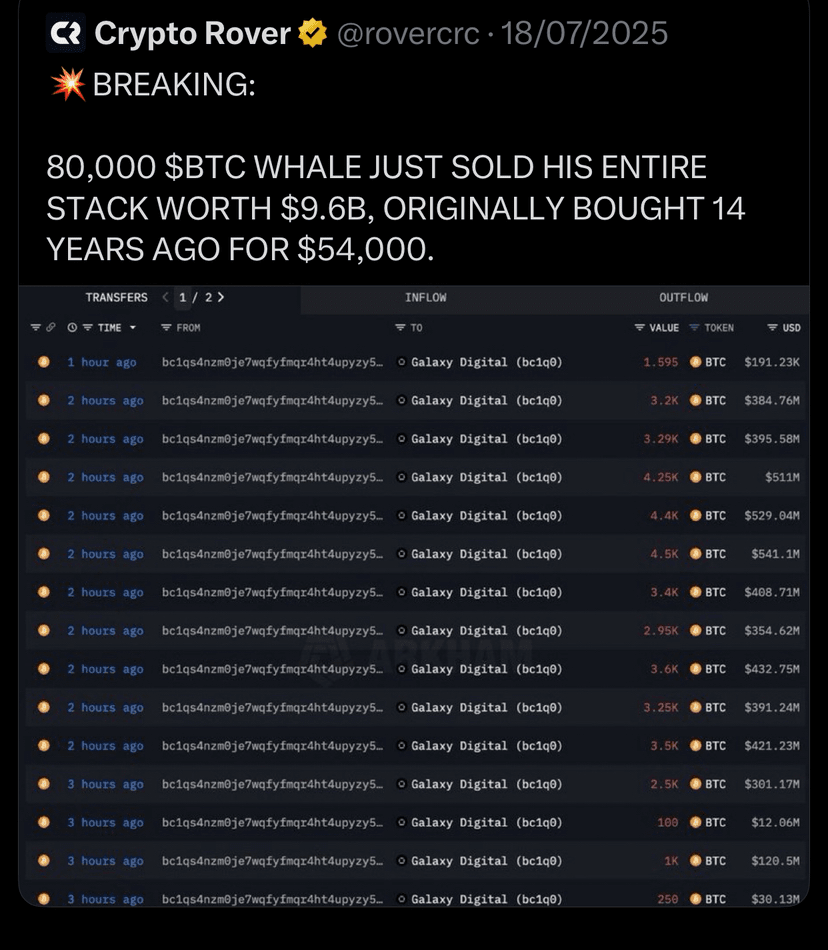This screenshot has width=828, height=950.
Task: Expand the TIME sort dropdown arrow
Action: (x=133, y=328)
